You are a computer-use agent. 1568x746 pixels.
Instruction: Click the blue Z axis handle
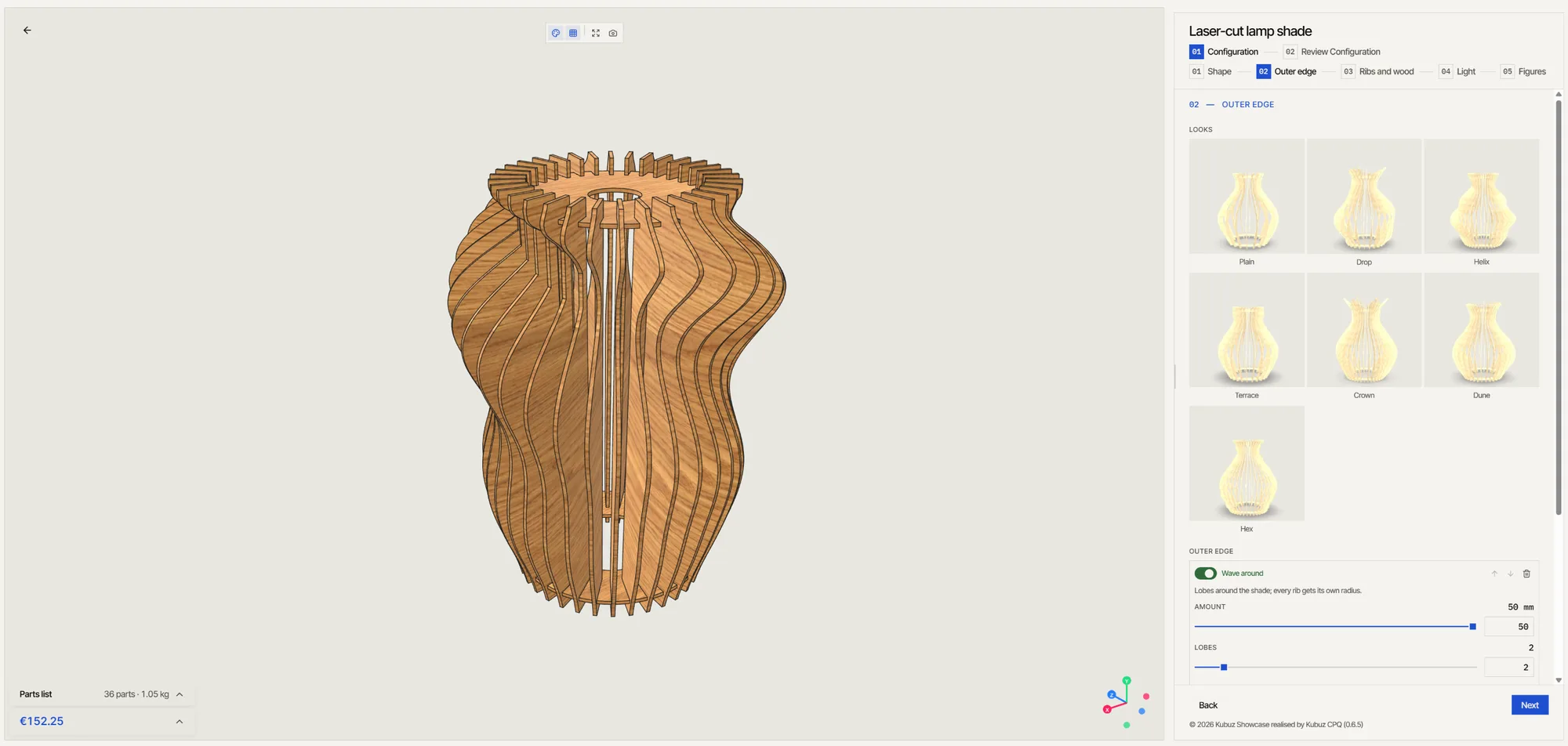[1112, 695]
